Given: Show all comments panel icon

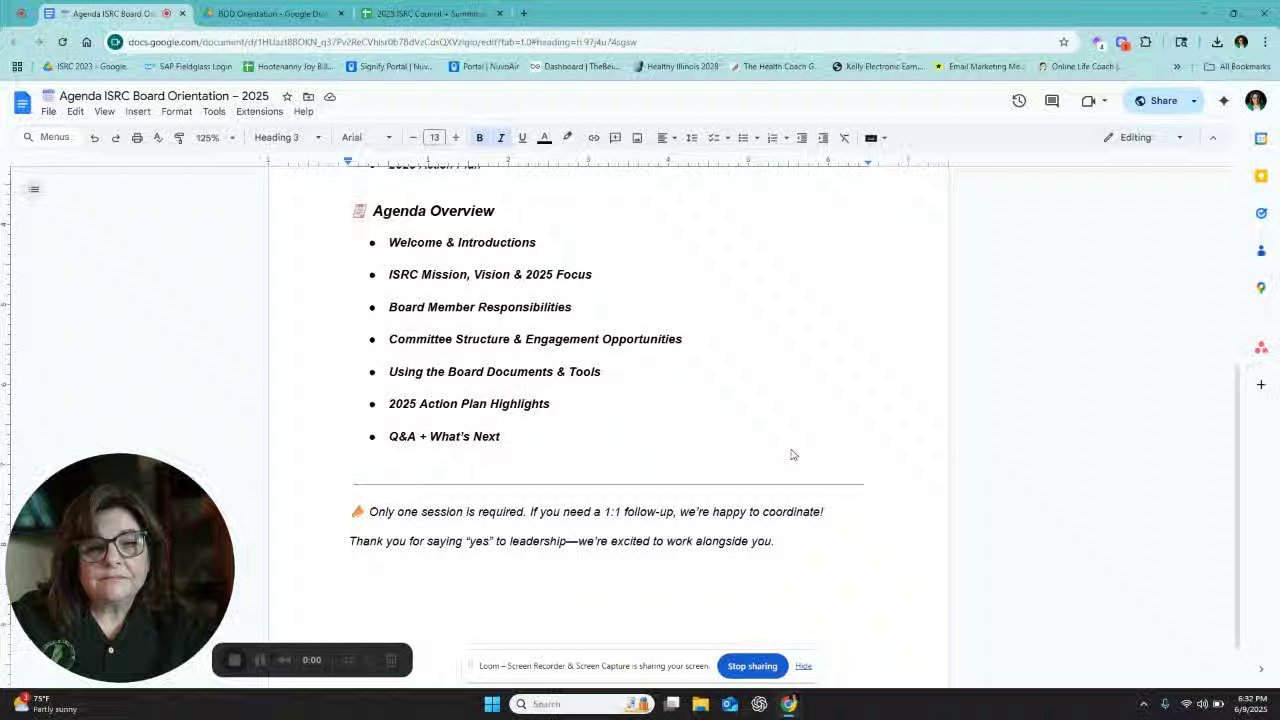Looking at the screenshot, I should pyautogui.click(x=1052, y=101).
